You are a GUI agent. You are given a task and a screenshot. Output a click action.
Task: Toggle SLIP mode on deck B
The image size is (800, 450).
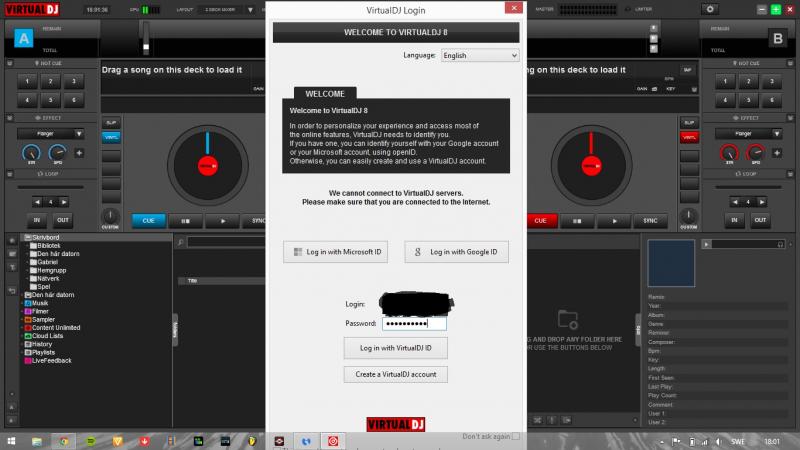[x=687, y=70]
